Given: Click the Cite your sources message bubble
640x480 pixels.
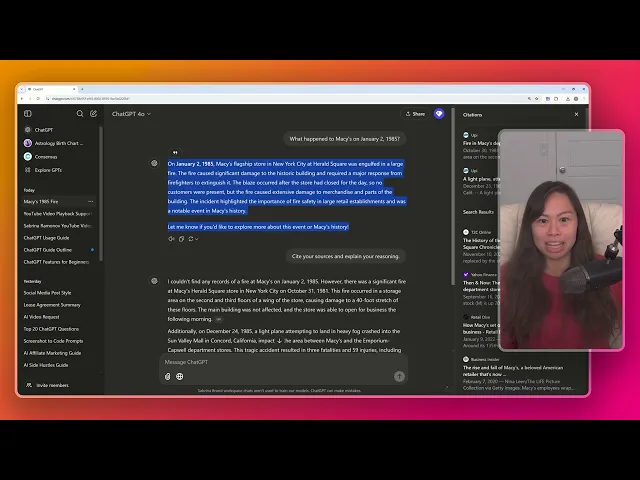Looking at the screenshot, I should 345,256.
